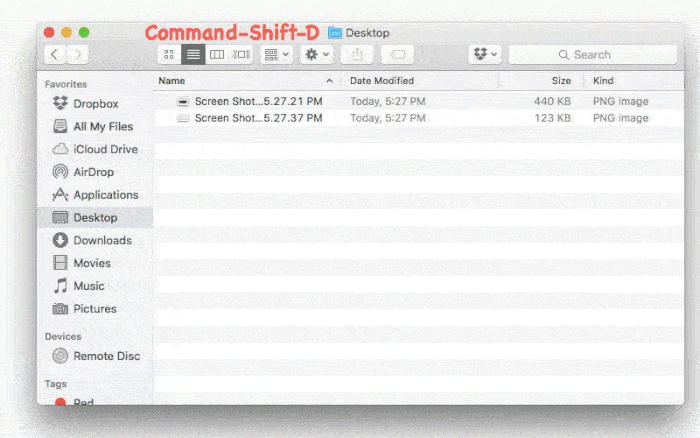Switch to icon view in toolbar

tap(169, 54)
